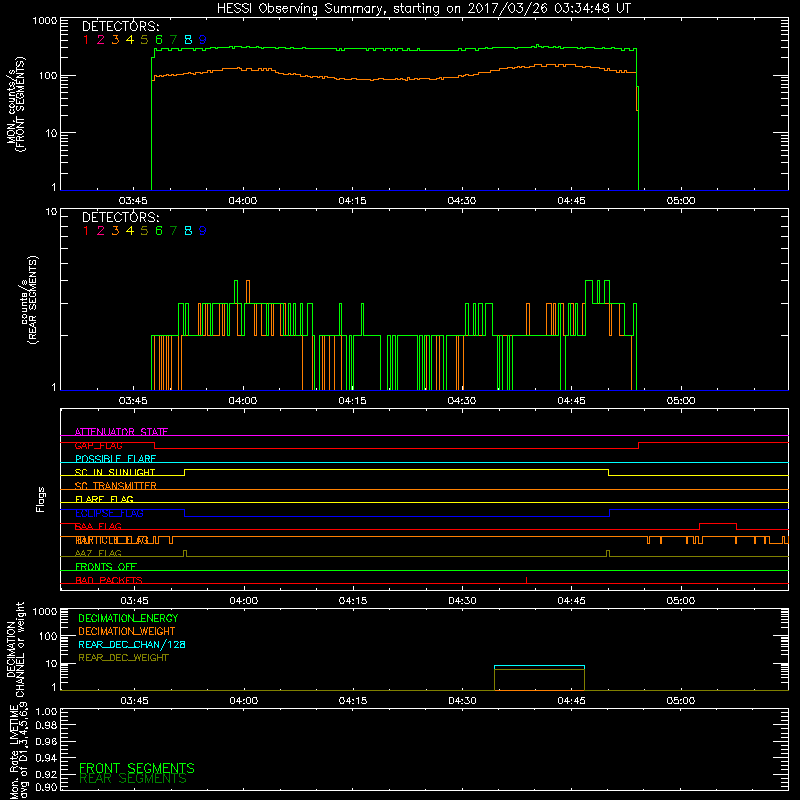
Task: Click the Mon. Rate LIVETIME axis title
Action: tap(18, 751)
